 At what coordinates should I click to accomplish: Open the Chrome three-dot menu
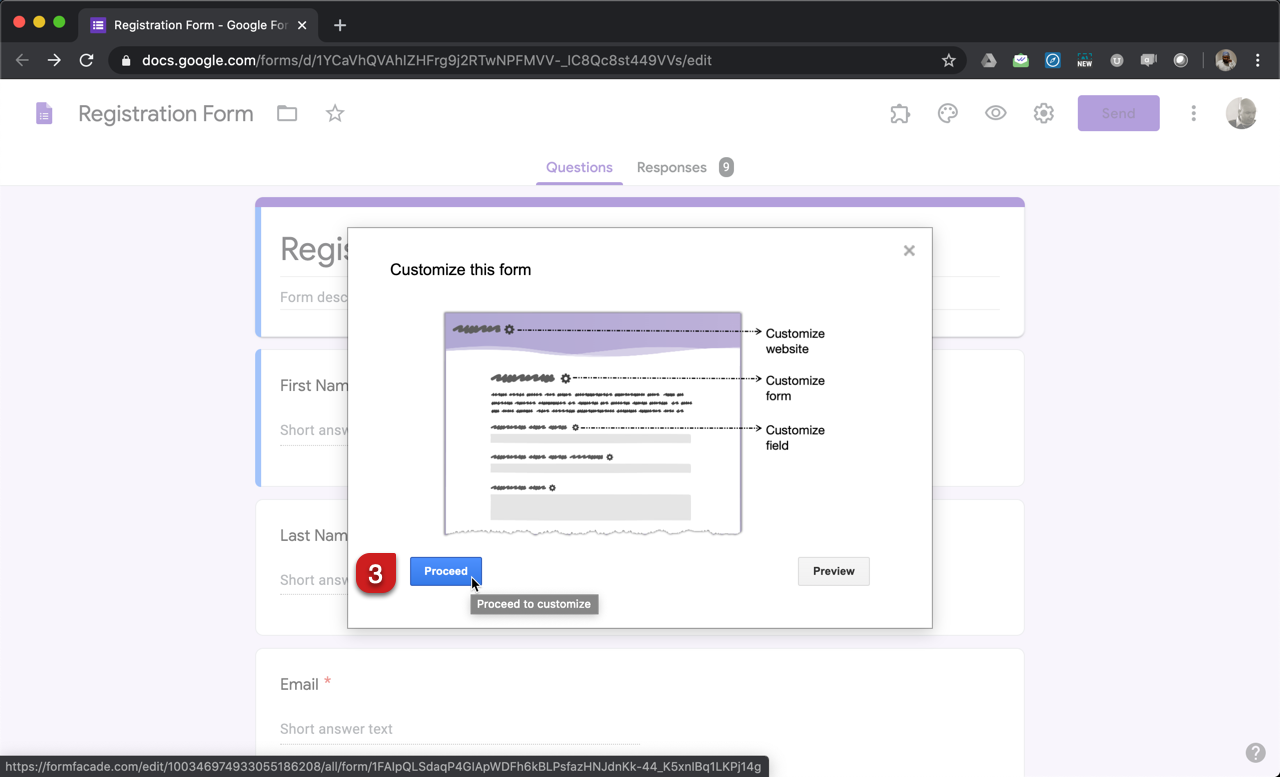(x=1258, y=60)
